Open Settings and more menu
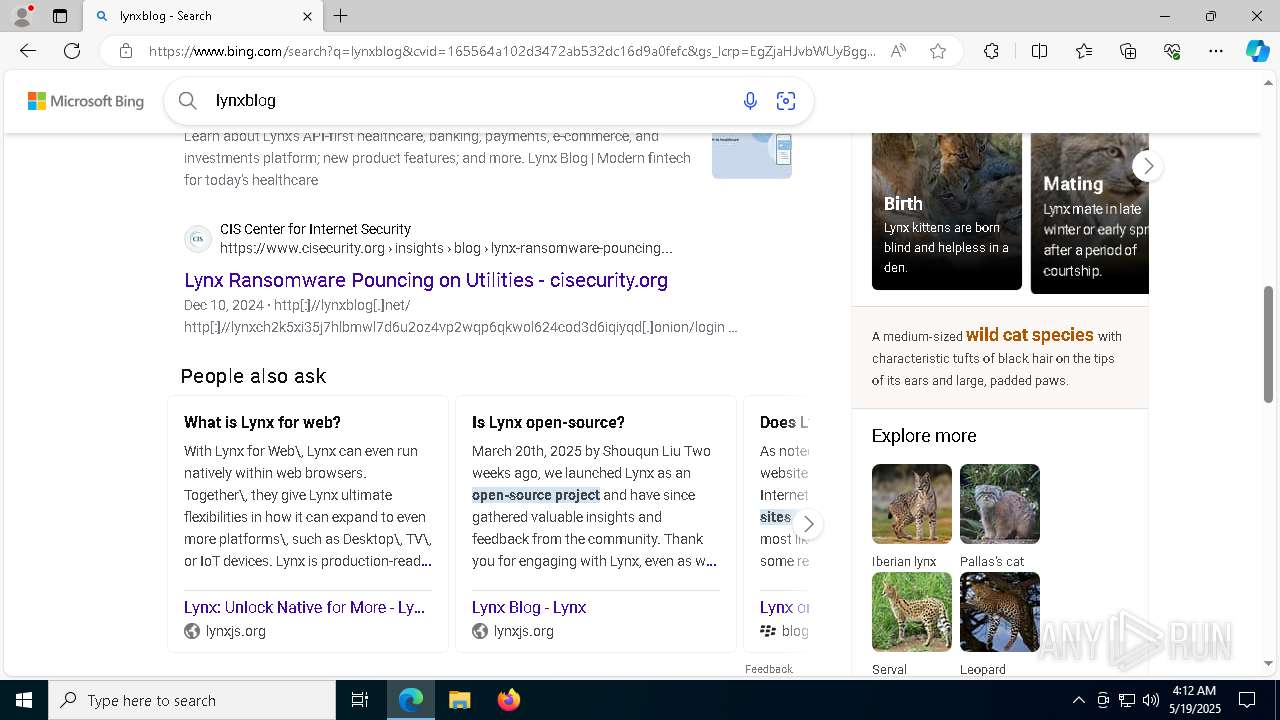Viewport: 1280px width, 720px height. click(1216, 51)
